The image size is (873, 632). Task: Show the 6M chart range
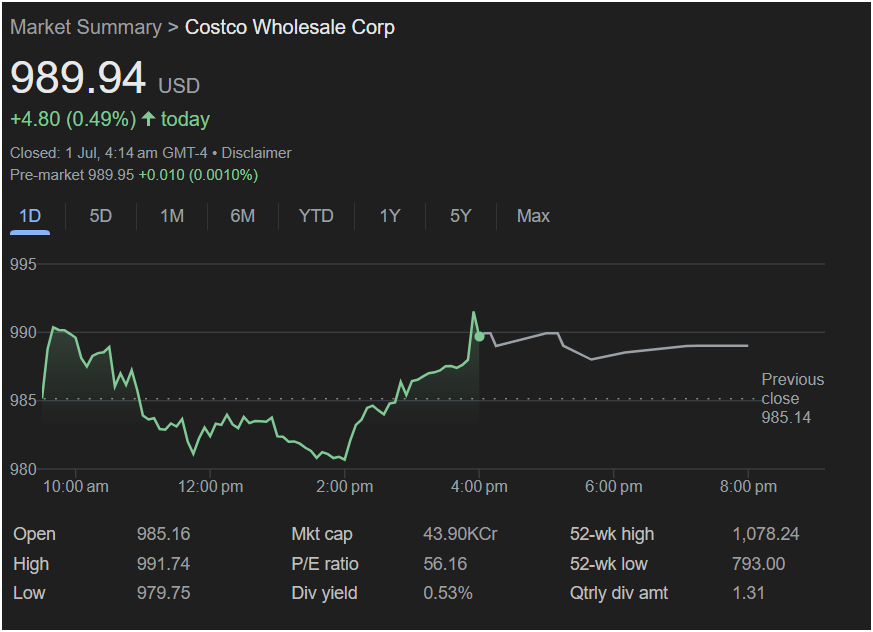click(243, 216)
